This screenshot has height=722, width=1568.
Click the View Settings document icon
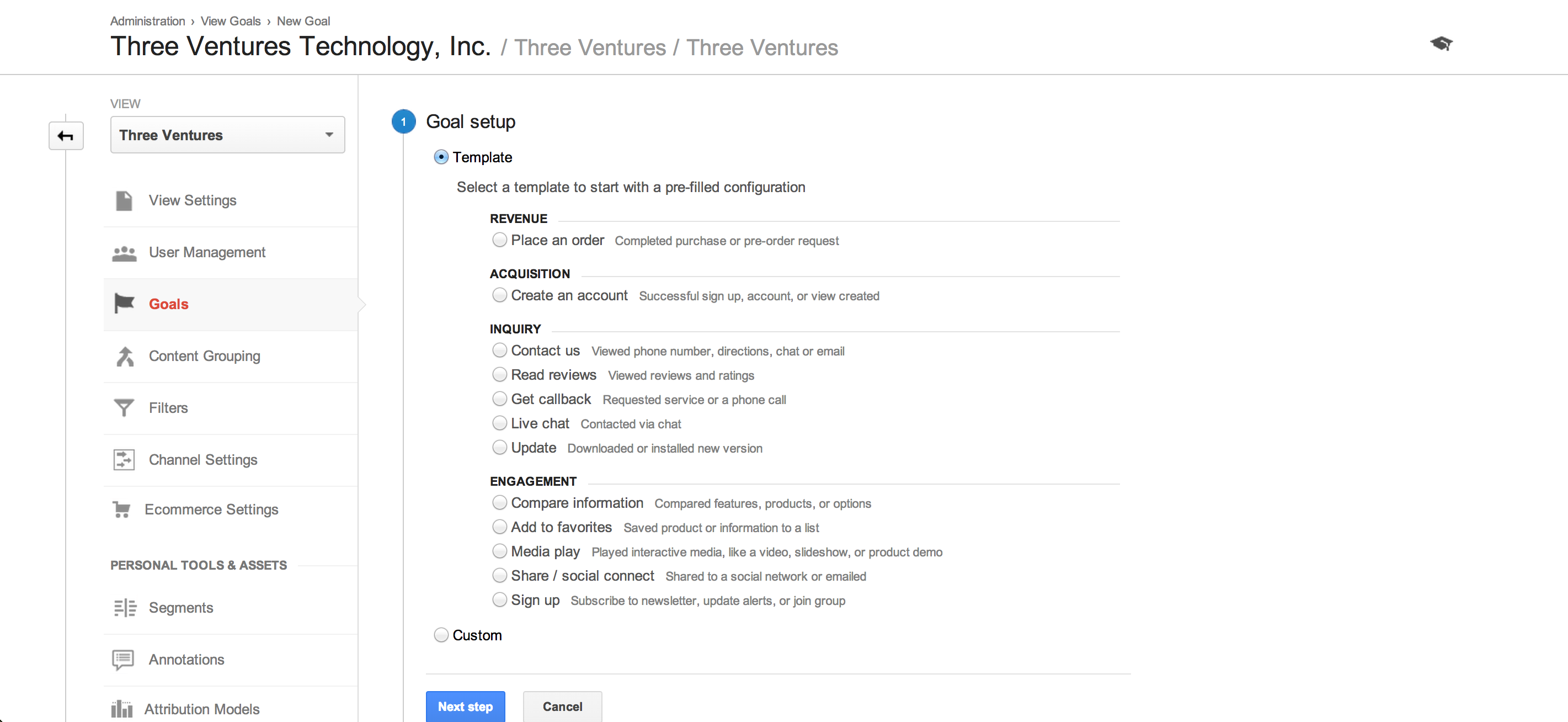coord(124,200)
